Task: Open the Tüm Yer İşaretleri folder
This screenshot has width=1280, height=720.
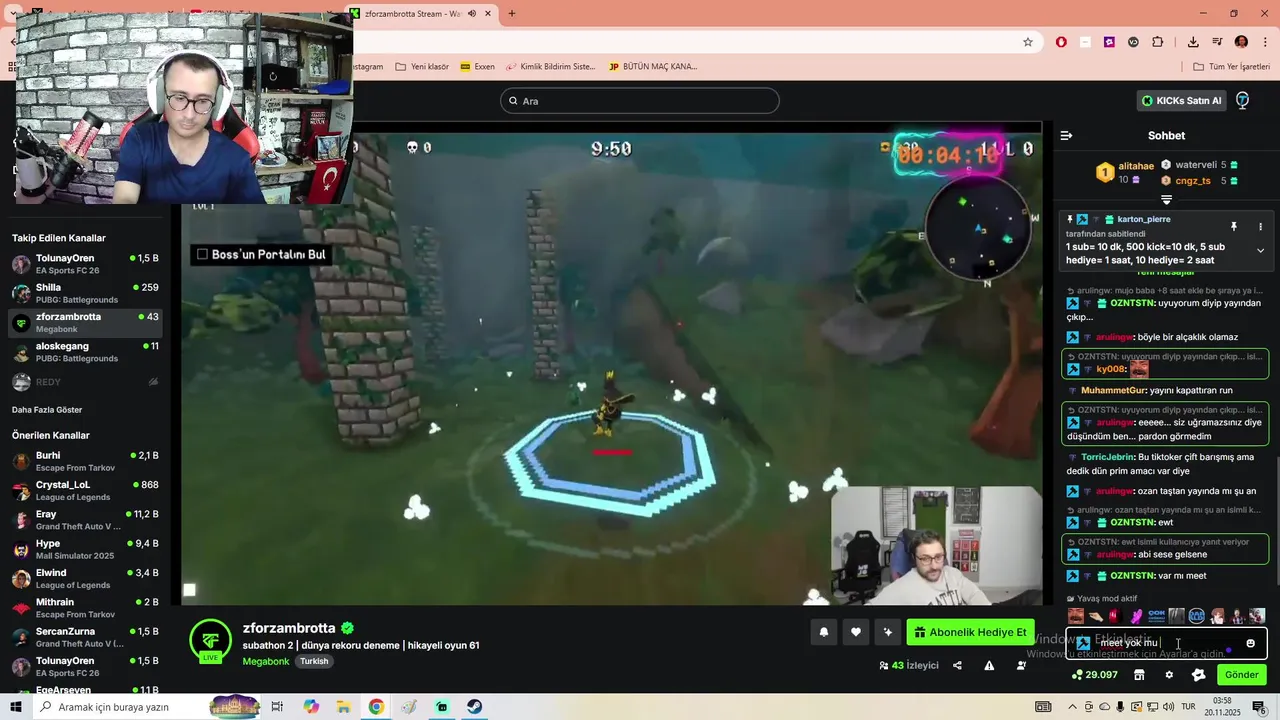Action: point(1231,67)
